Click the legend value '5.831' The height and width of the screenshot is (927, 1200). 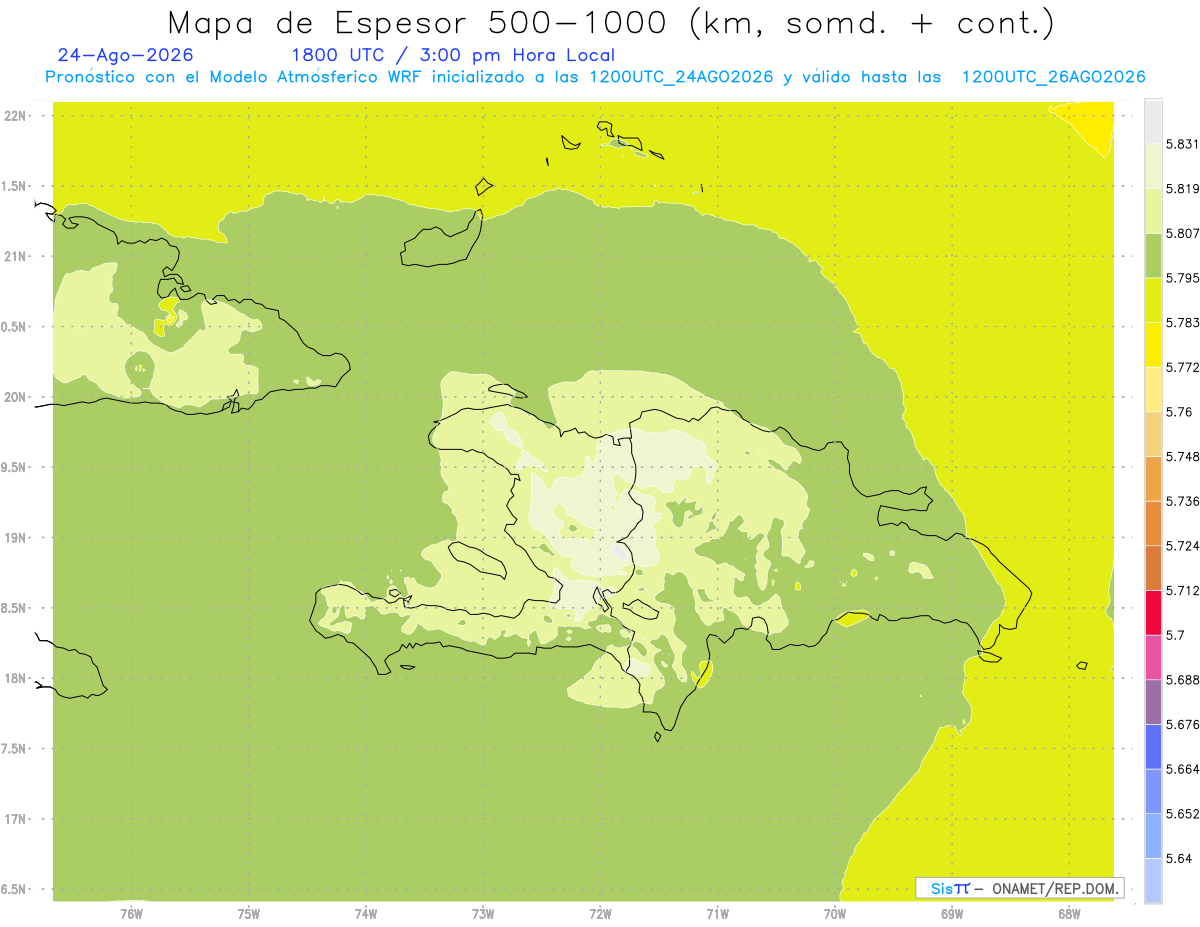[1182, 144]
